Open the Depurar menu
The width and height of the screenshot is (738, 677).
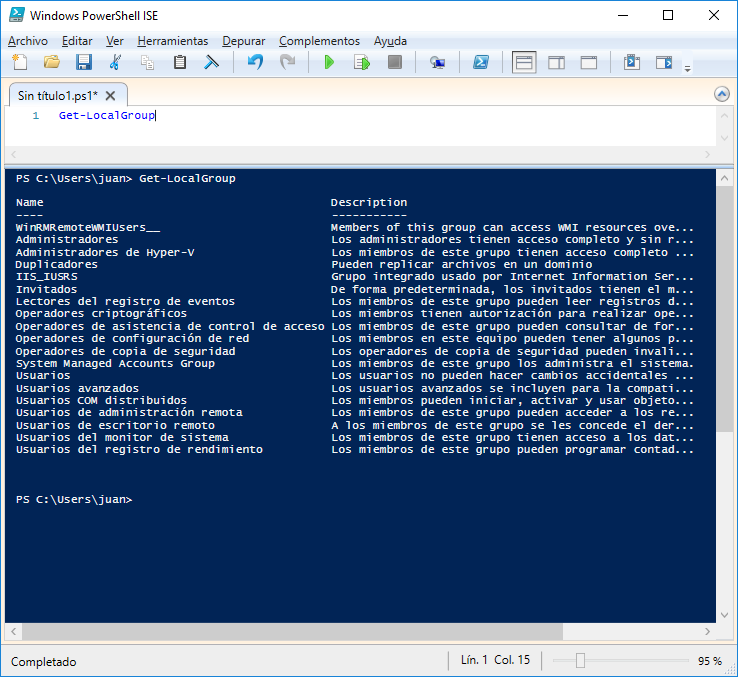(x=244, y=41)
